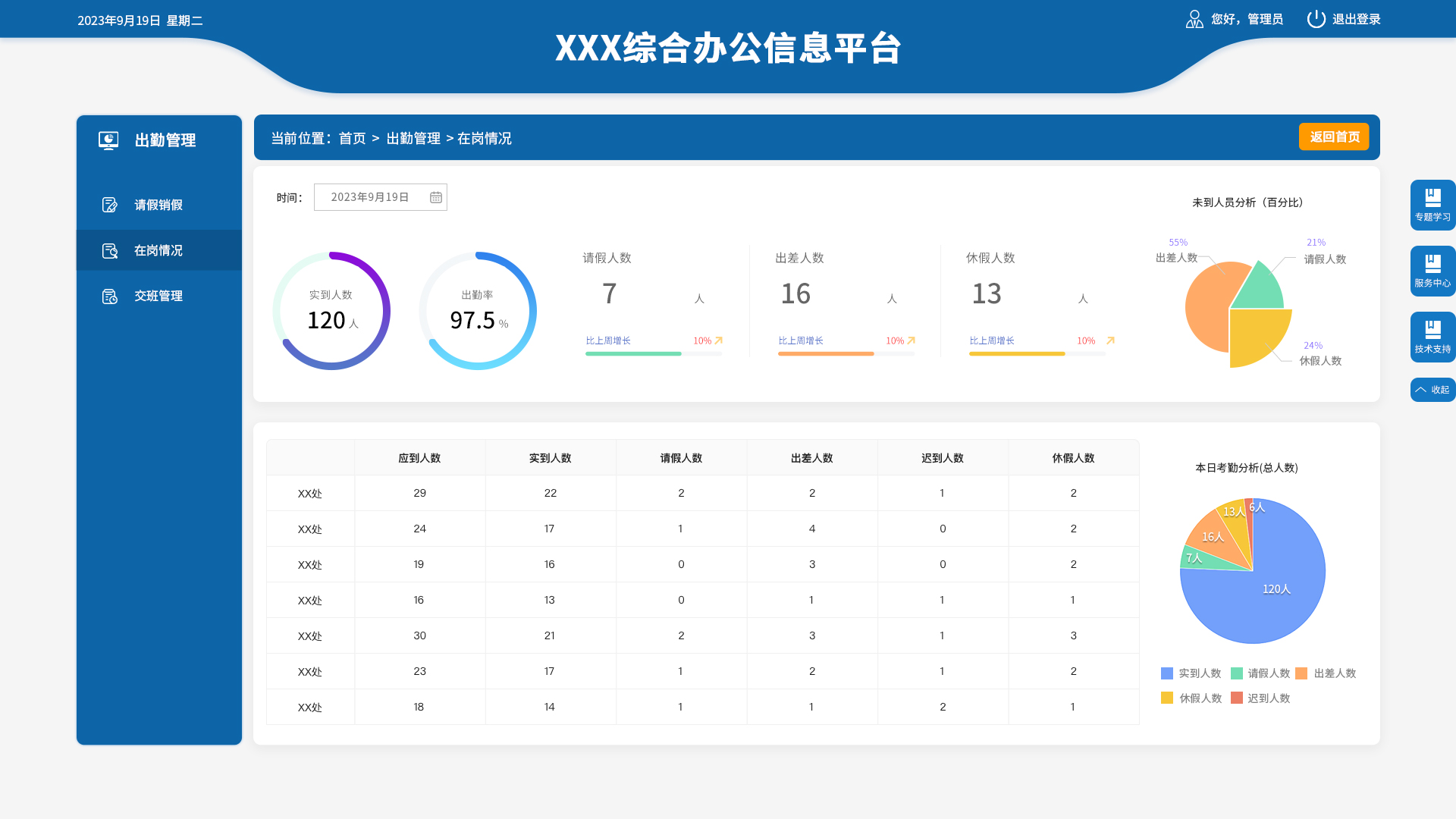This screenshot has height=819, width=1456.
Task: Click the 应到人数 cell showing 18
Action: [x=419, y=707]
